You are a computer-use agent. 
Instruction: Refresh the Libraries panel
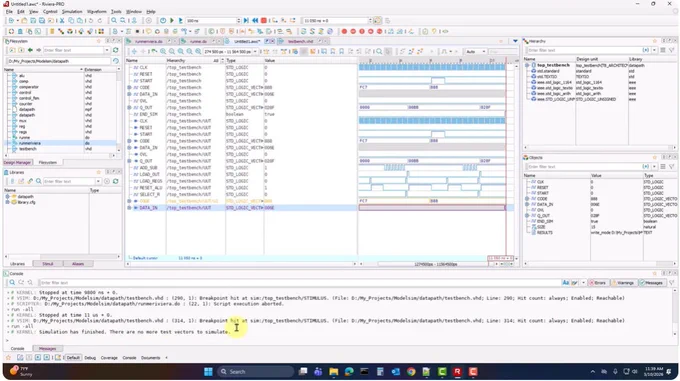115,181
